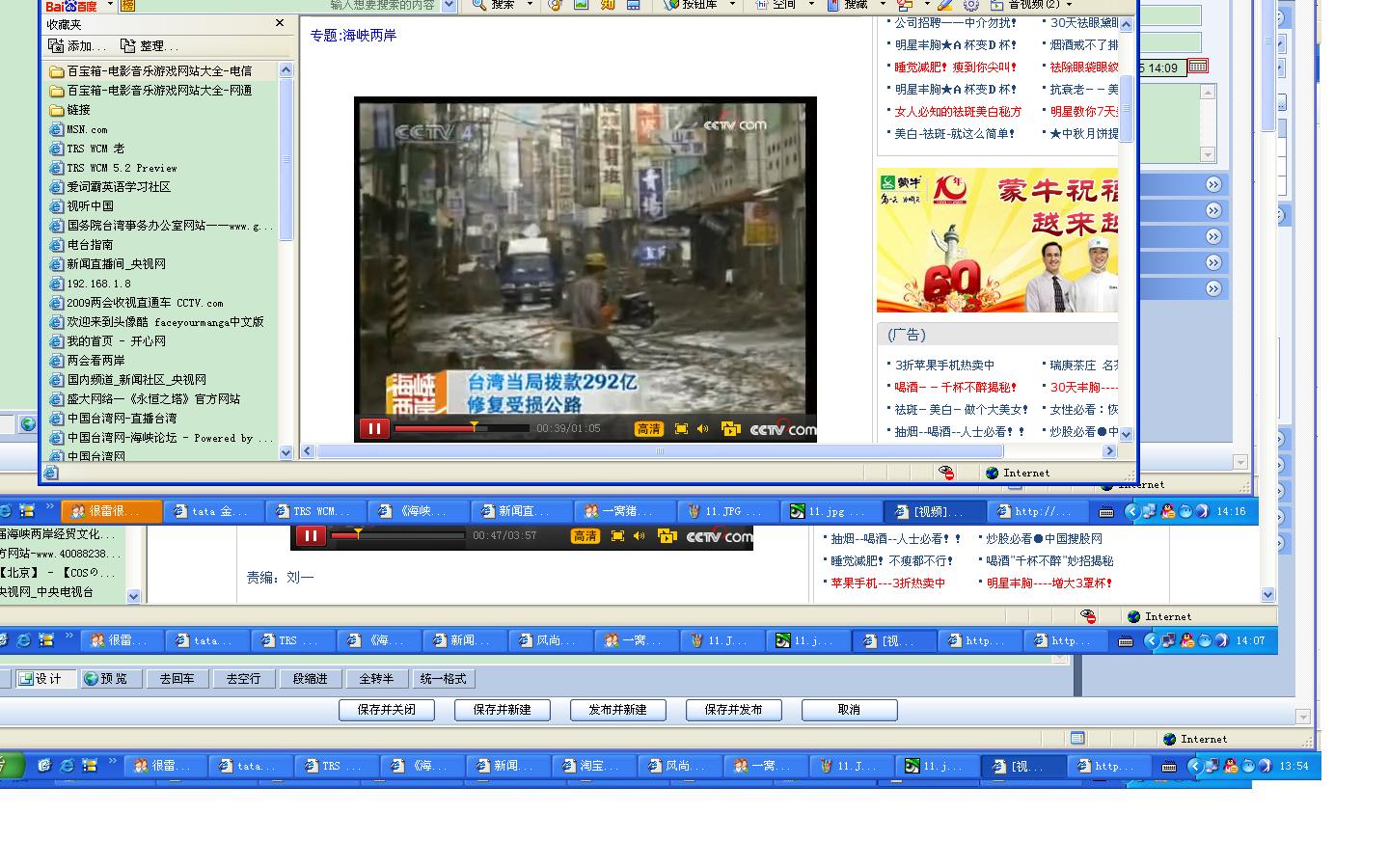This screenshot has width=1389, height=868.
Task: Open 专题:海峡两岸 link
Action: click(x=353, y=36)
